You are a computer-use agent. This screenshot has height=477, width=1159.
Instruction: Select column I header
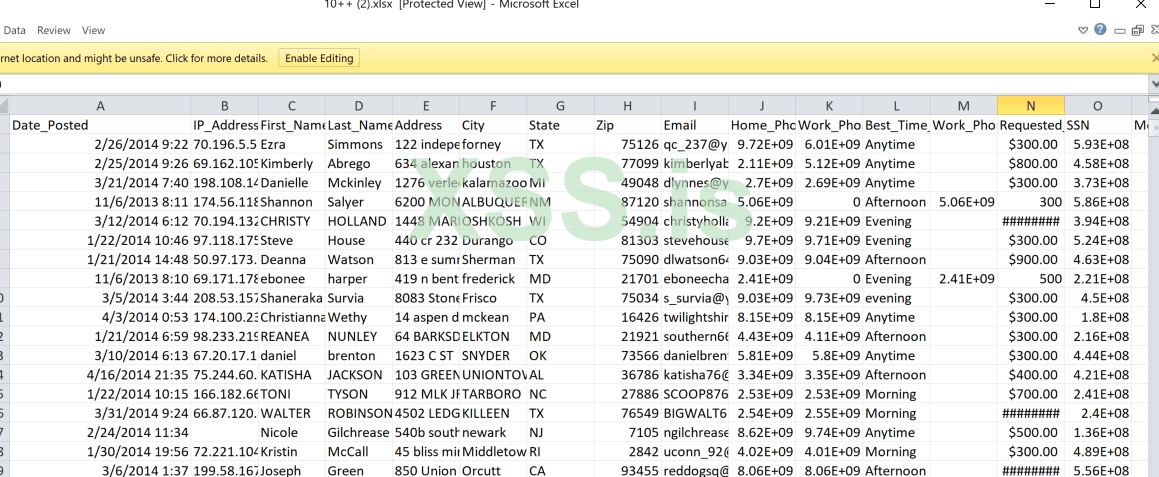tap(695, 106)
